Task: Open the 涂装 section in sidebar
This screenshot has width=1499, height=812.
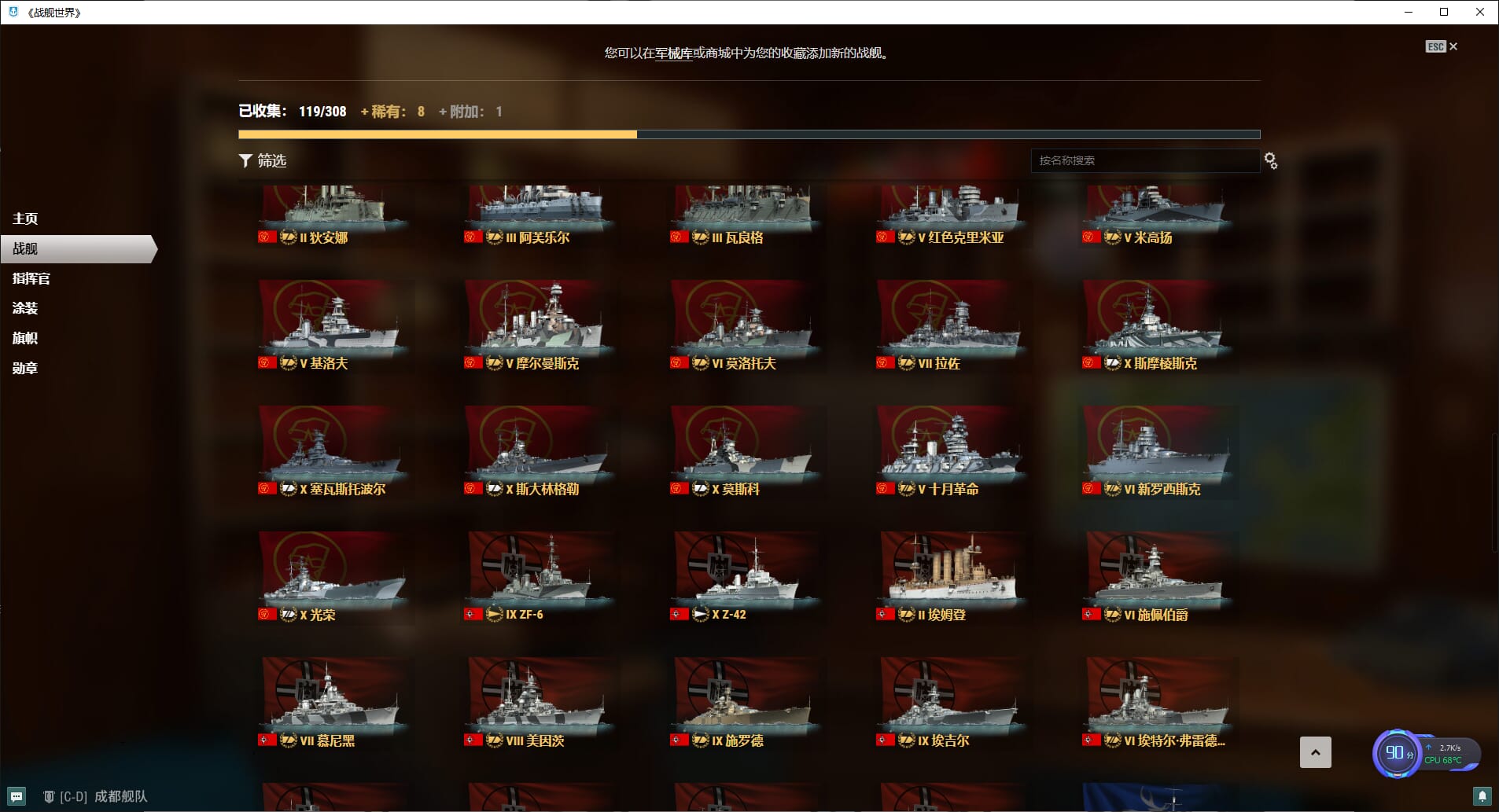Action: 25,308
